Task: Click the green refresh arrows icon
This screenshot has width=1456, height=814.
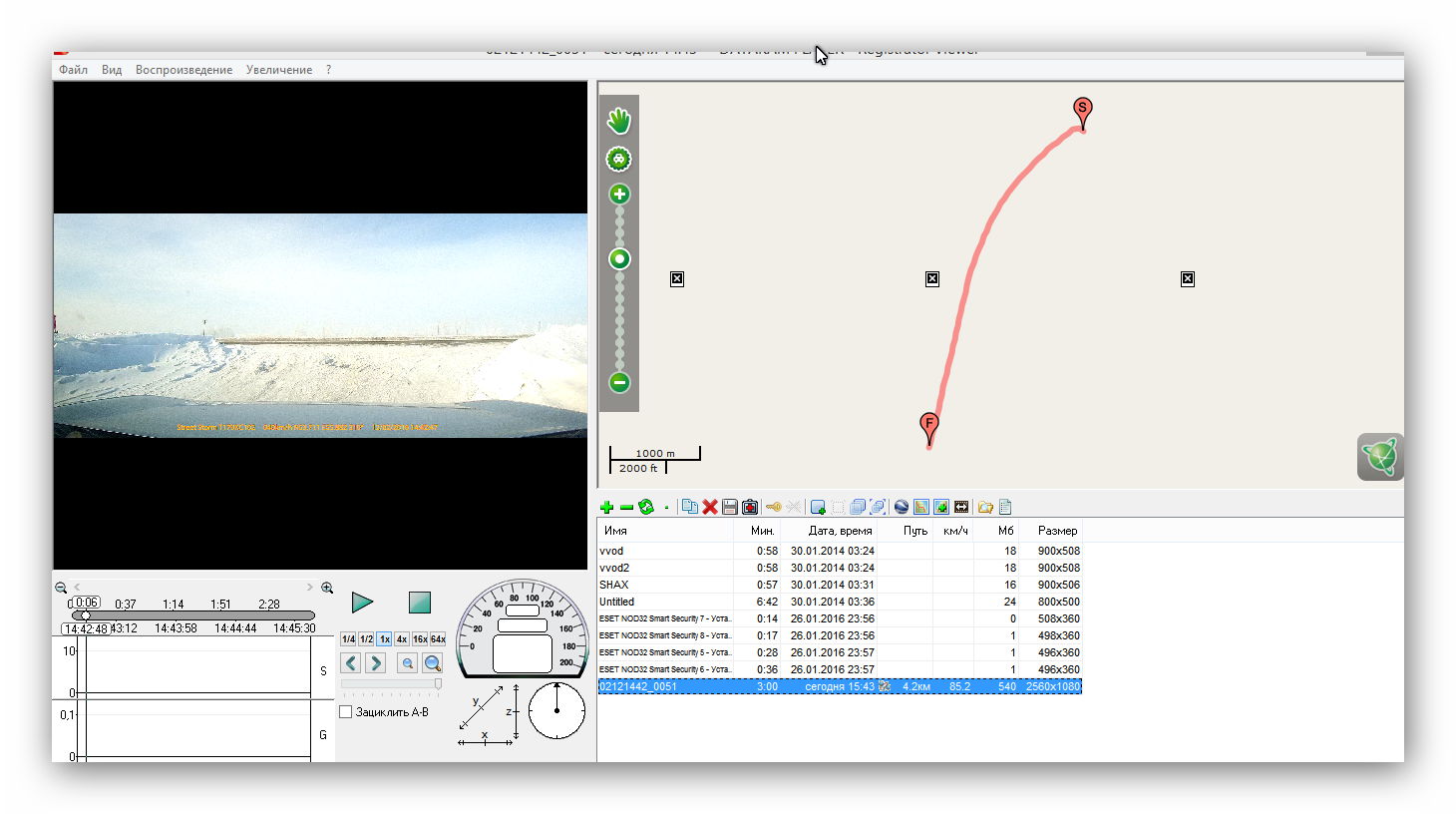Action: (646, 507)
